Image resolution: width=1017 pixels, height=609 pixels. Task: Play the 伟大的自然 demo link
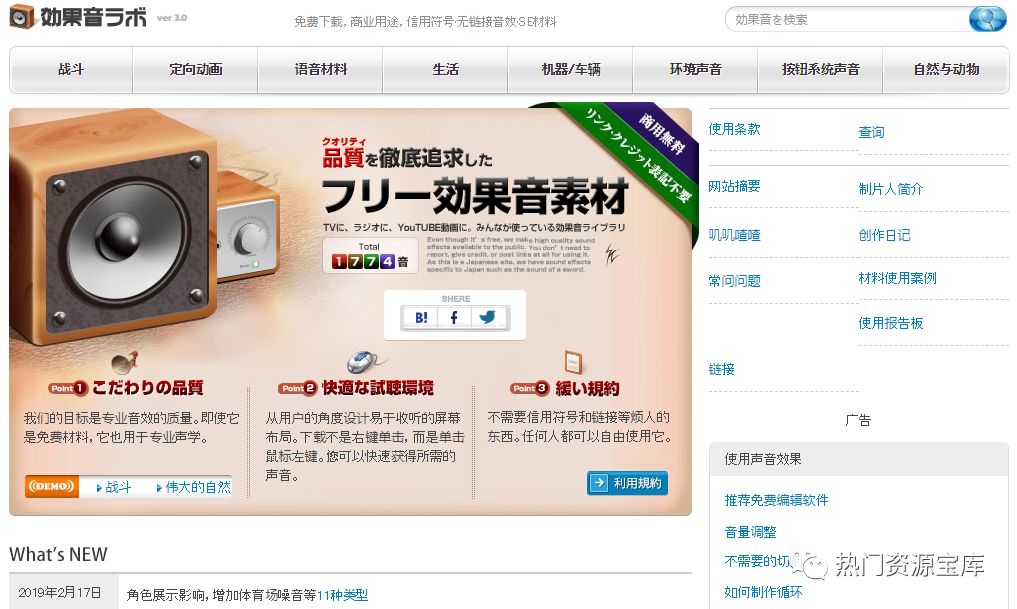198,487
